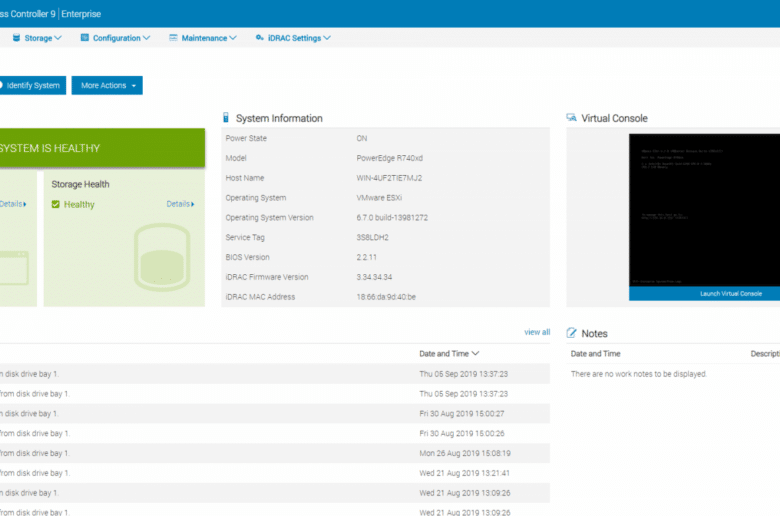
Task: Click the Notes edit pencil icon
Action: 572,333
